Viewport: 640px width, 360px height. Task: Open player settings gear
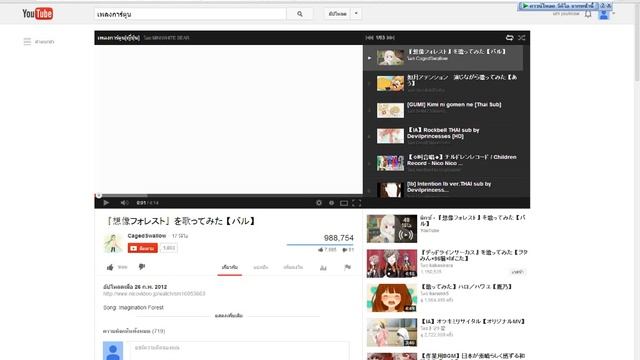click(x=319, y=202)
